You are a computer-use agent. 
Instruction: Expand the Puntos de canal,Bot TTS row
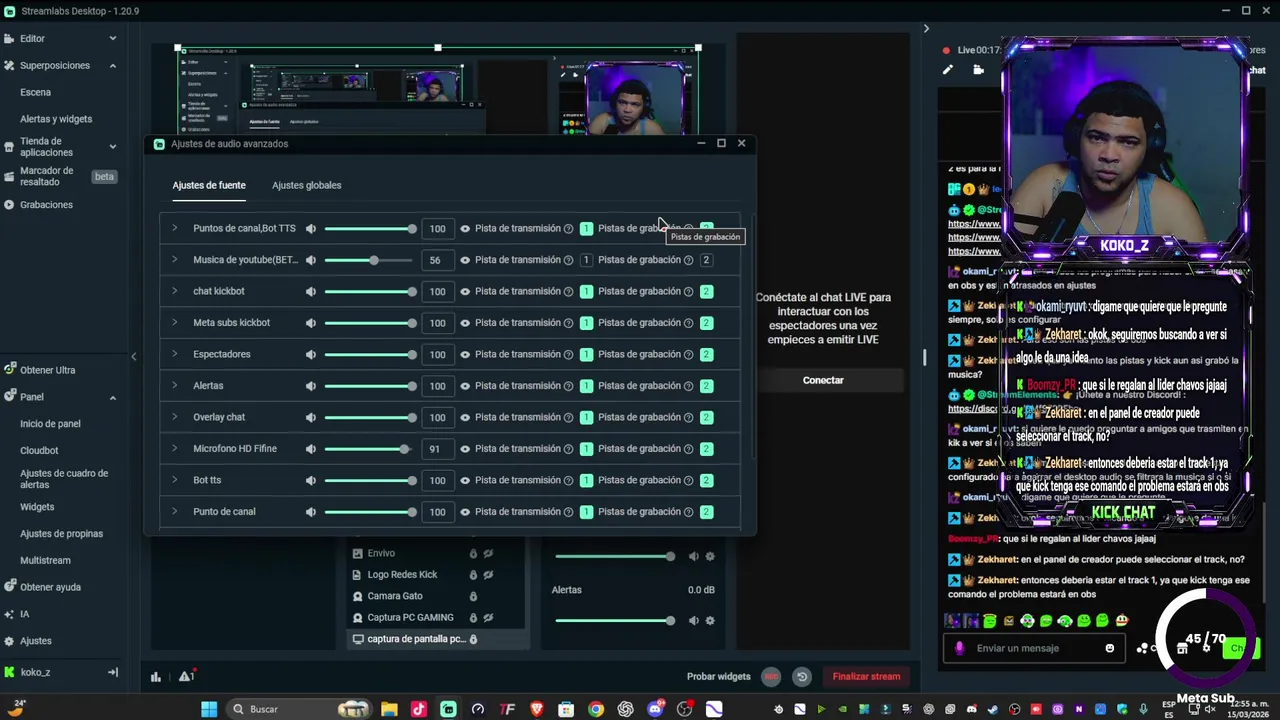174,229
